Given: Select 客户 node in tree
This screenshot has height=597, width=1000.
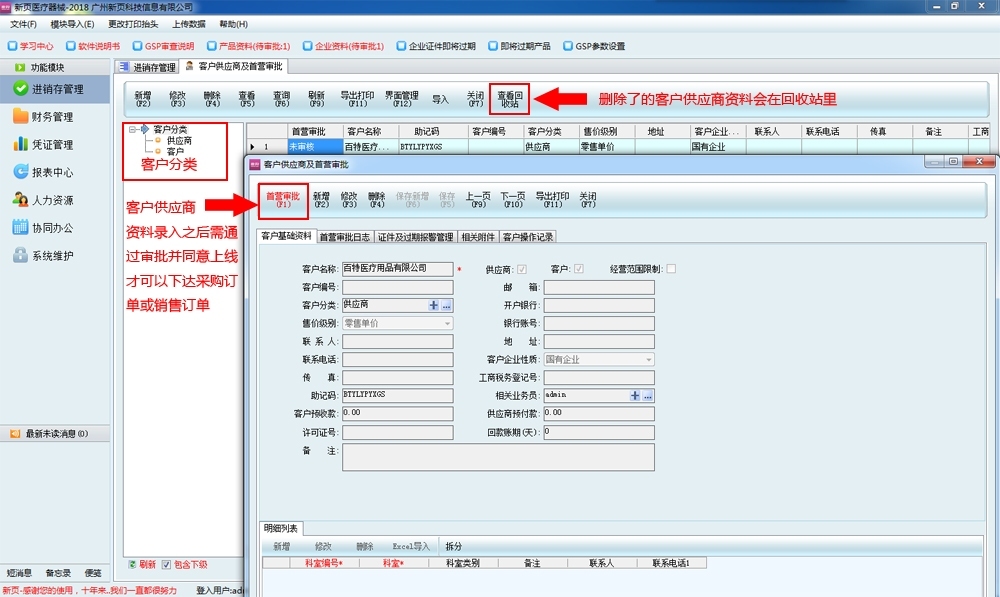Looking at the screenshot, I should click(x=175, y=152).
